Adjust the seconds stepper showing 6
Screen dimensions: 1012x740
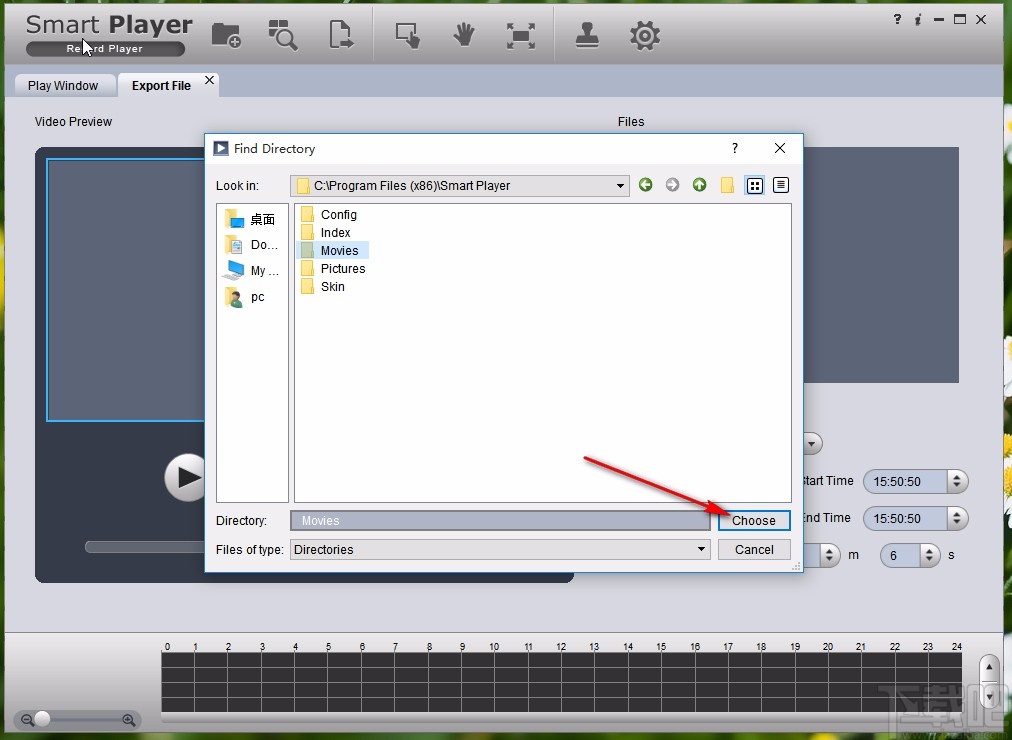coord(929,555)
